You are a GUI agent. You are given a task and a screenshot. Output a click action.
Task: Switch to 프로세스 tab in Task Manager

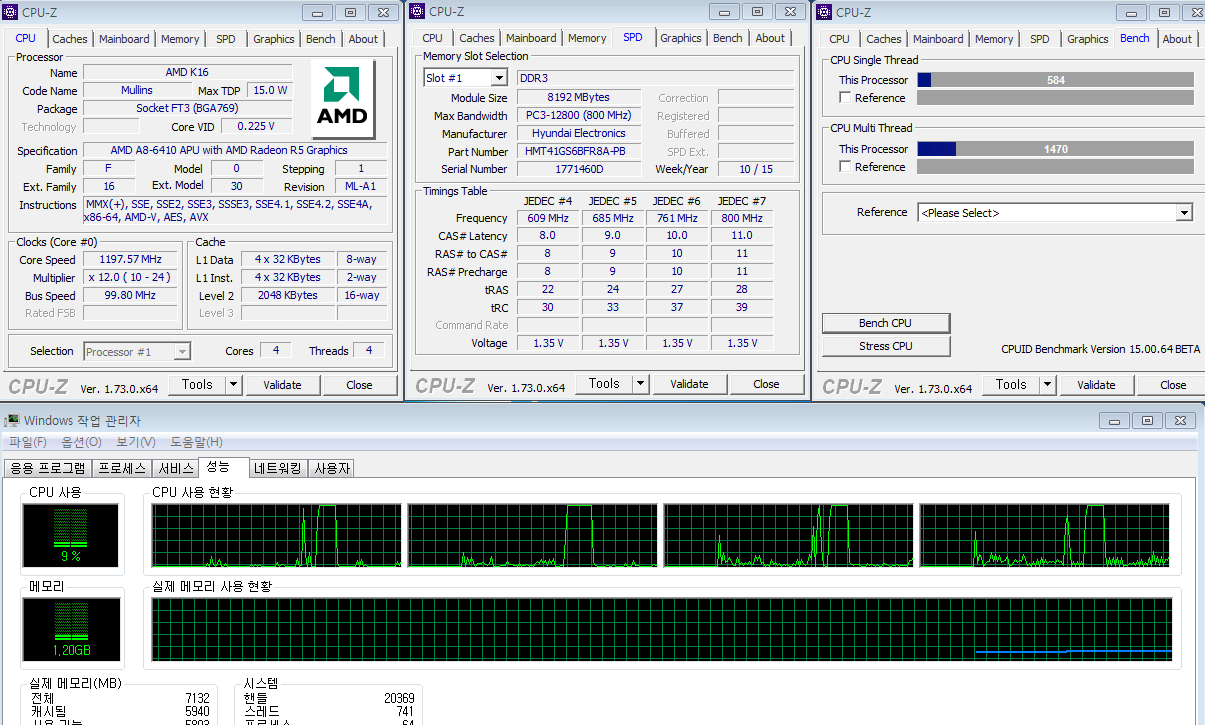122,468
